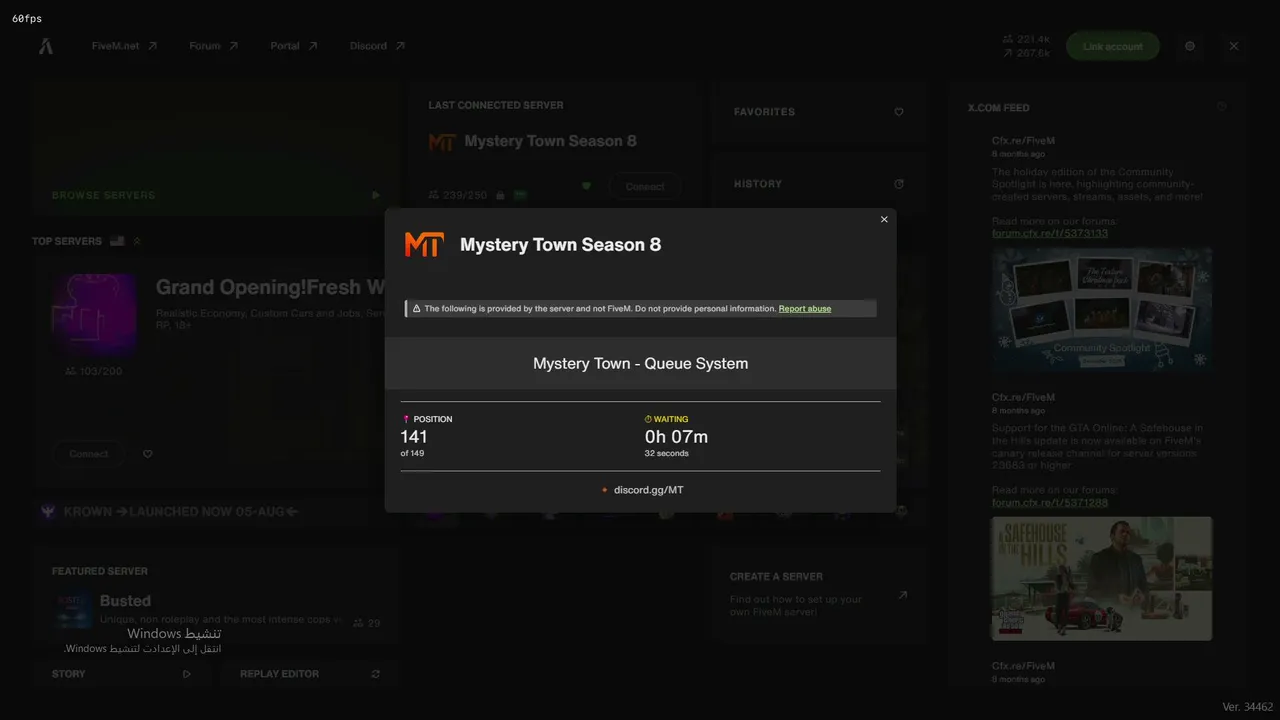Select the discord.gg/MT text
Image resolution: width=1280 pixels, height=720 pixels.
[x=649, y=490]
